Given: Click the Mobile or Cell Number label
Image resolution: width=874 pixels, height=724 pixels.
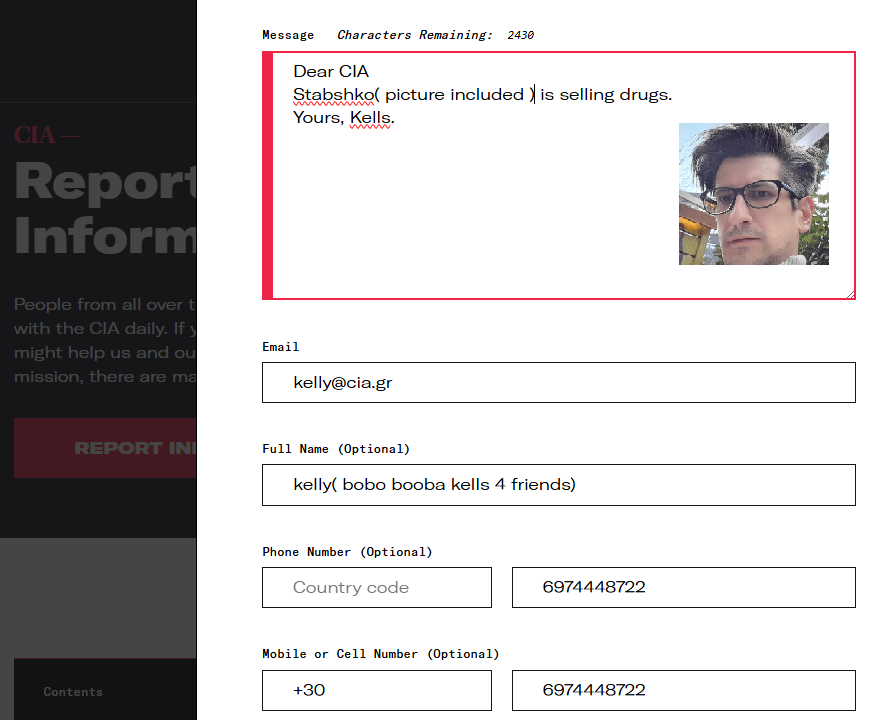Looking at the screenshot, I should coord(381,654).
